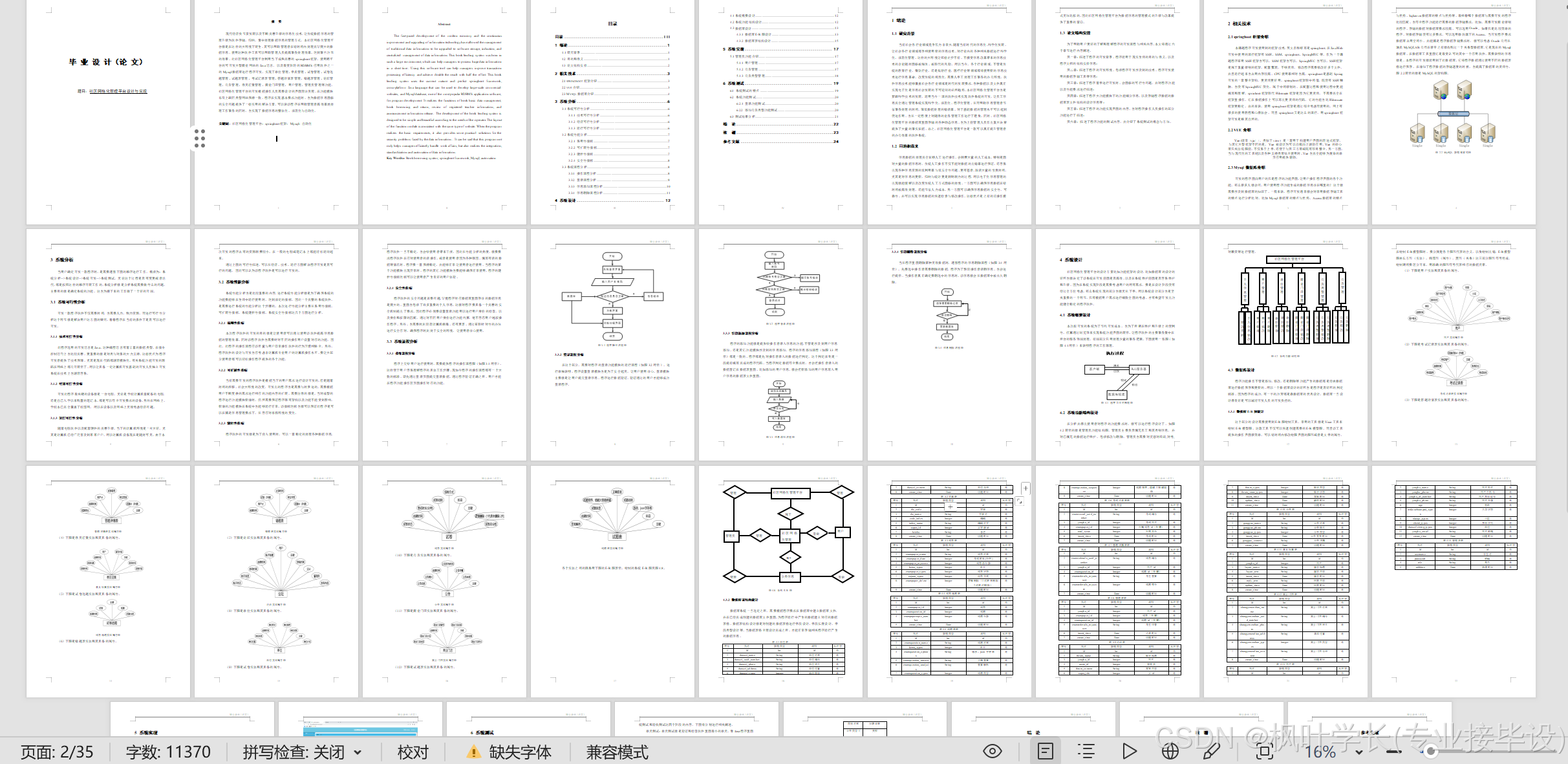
Task: Click the page count 2/35 indicator
Action: pyautogui.click(x=57, y=752)
